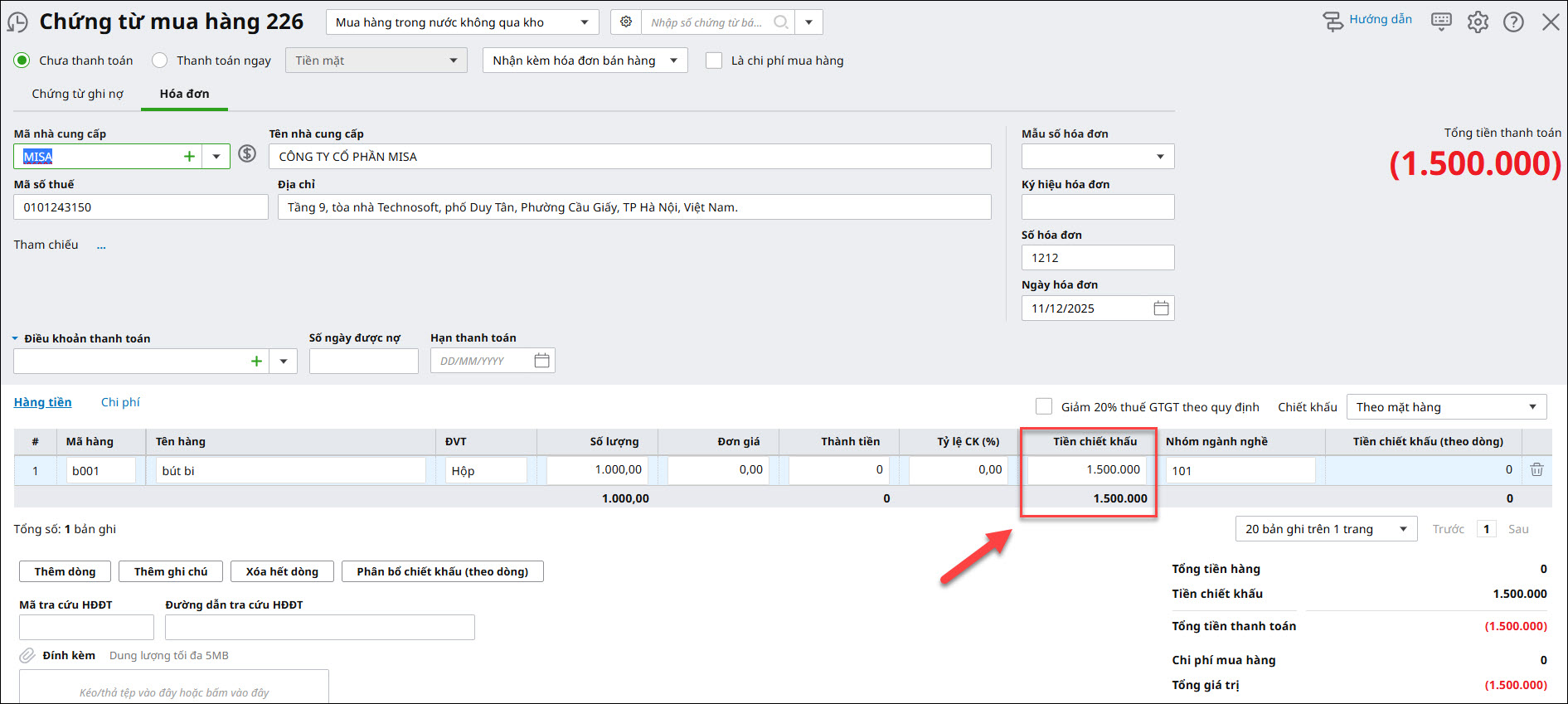Enable Là chi phí mua hàng checkbox

point(713,61)
